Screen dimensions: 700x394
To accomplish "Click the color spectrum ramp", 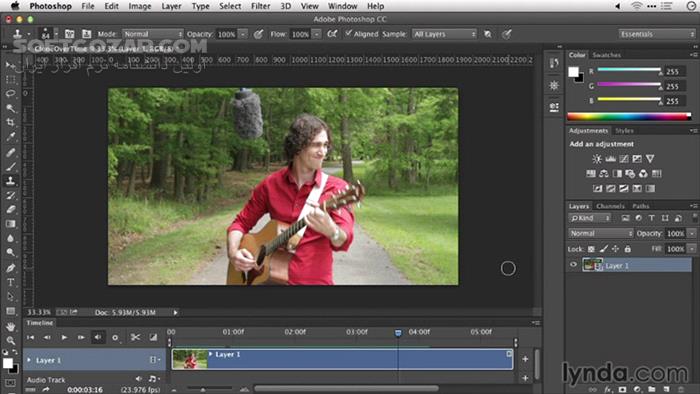I will point(629,117).
